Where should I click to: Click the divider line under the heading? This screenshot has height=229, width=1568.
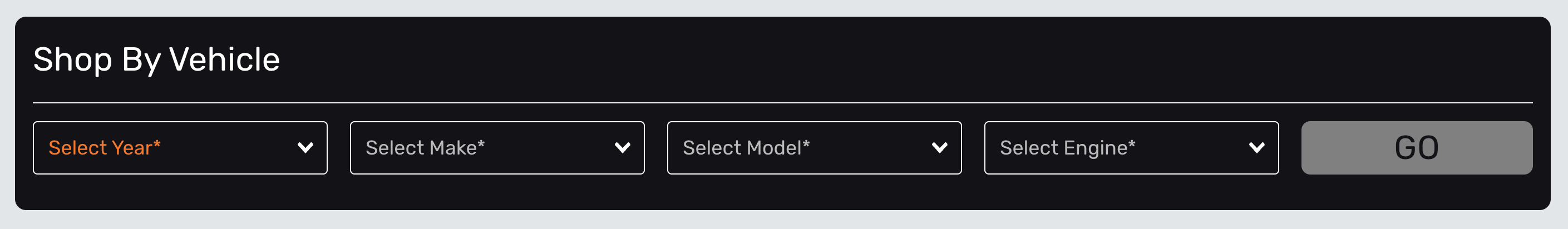[782, 103]
